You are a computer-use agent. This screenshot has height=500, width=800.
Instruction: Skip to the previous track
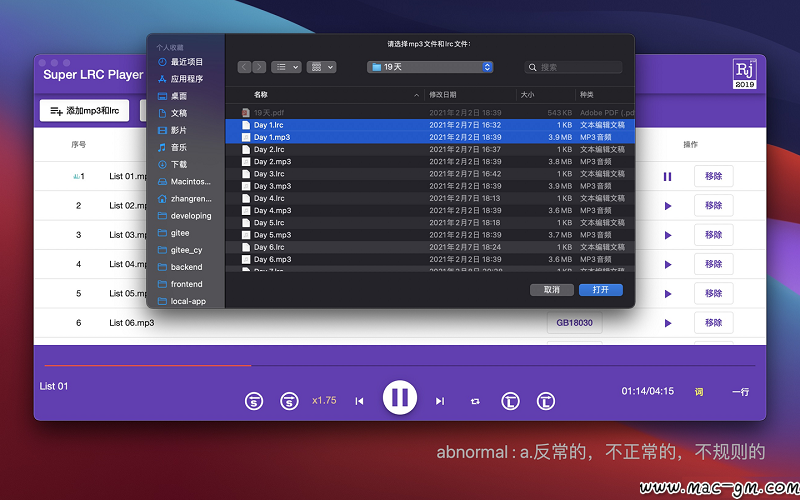click(x=359, y=401)
